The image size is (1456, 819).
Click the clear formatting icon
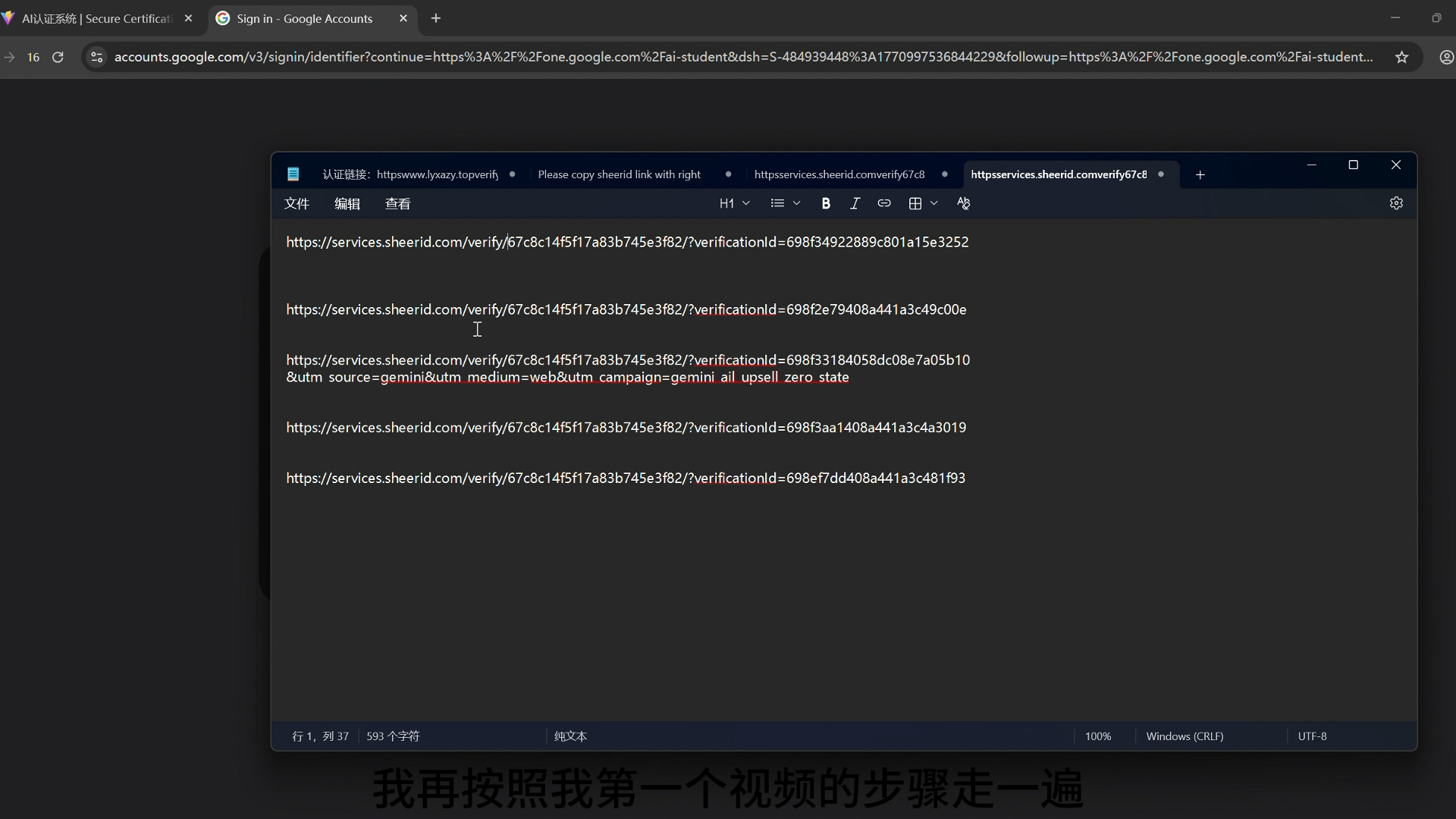(963, 203)
